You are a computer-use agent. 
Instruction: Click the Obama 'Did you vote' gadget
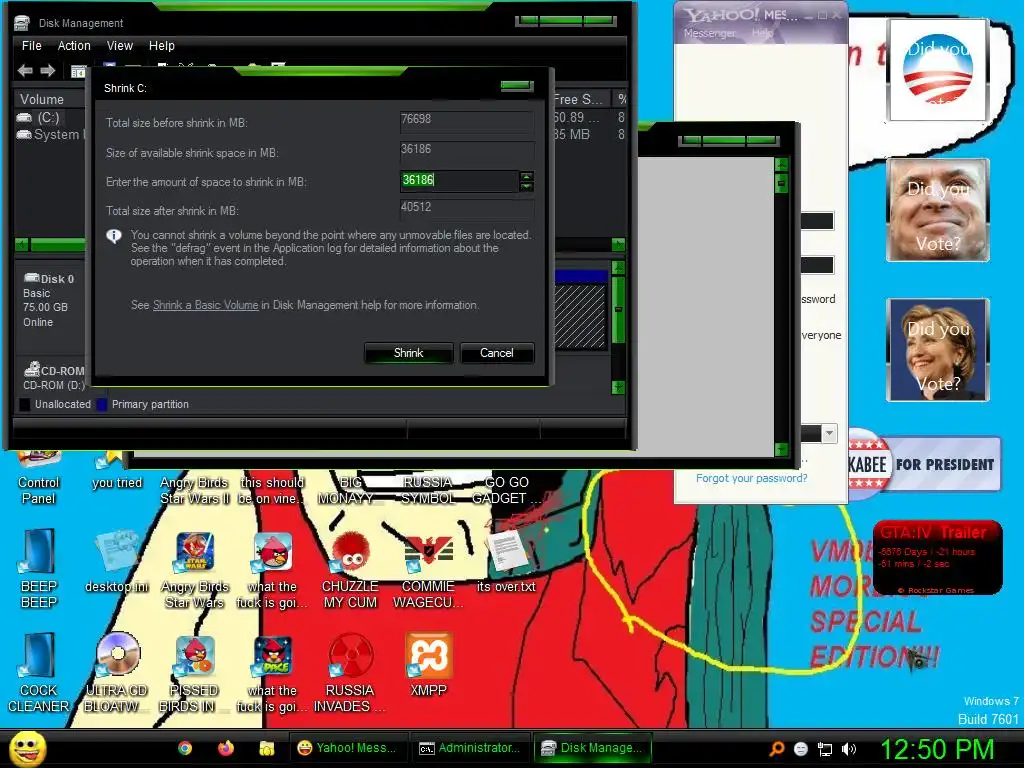click(938, 69)
